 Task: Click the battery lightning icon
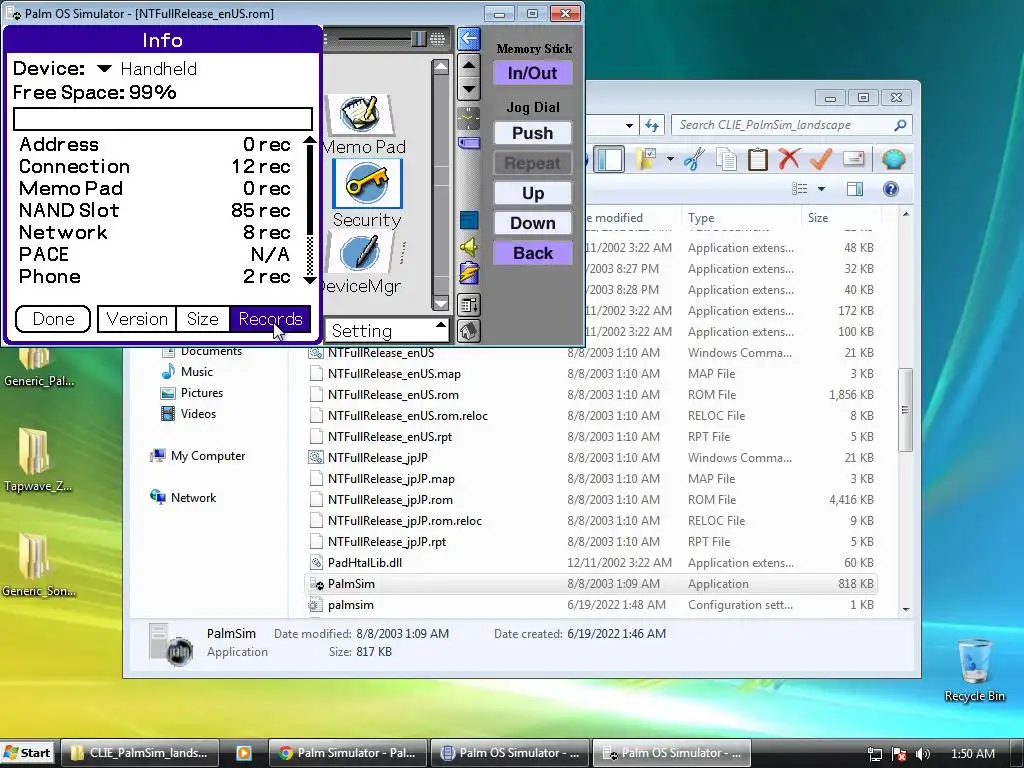click(x=469, y=273)
